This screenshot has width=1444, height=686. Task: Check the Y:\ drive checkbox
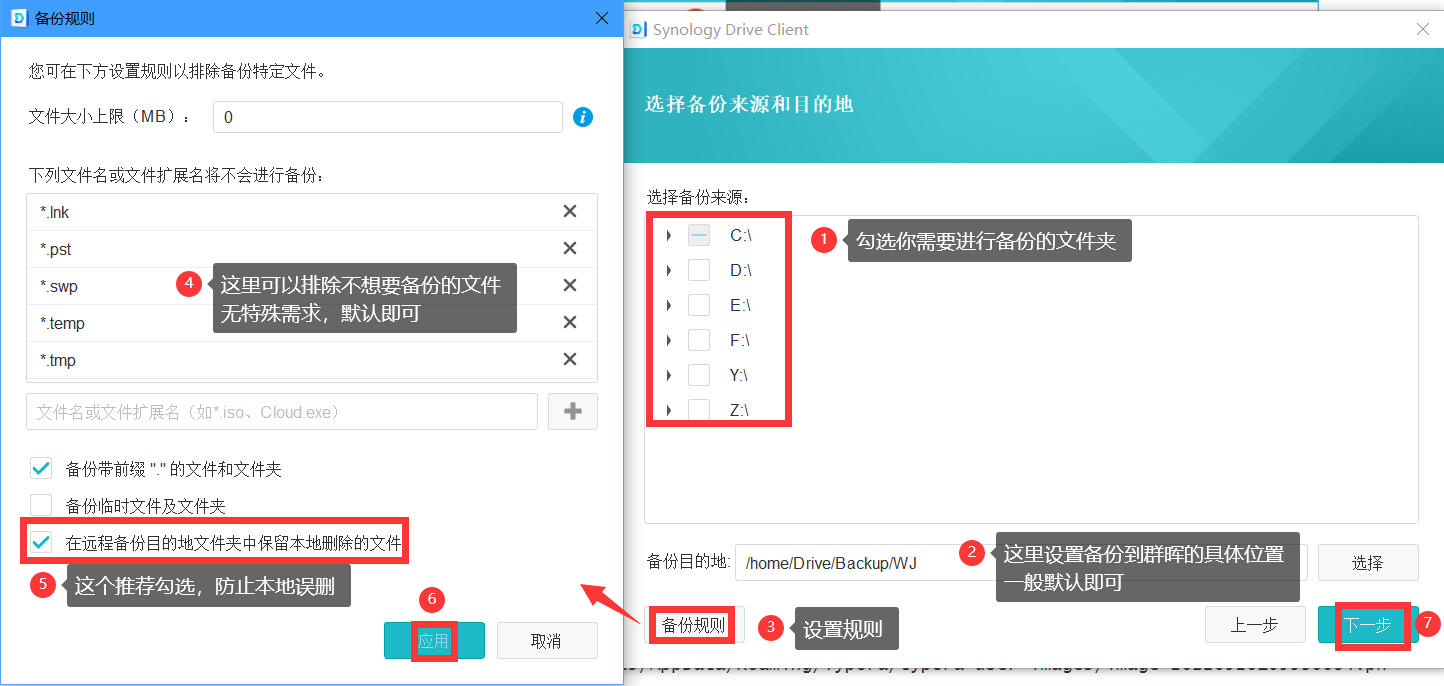pyautogui.click(x=699, y=375)
